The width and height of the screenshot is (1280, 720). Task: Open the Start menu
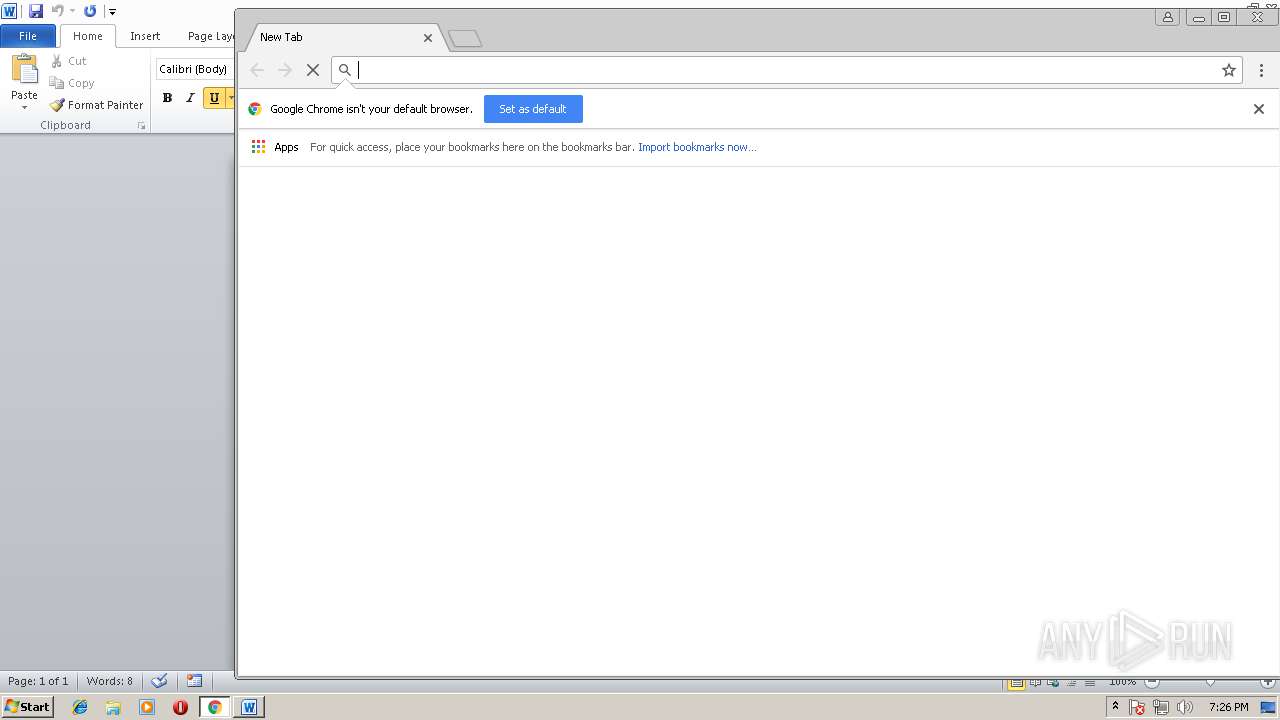click(27, 707)
